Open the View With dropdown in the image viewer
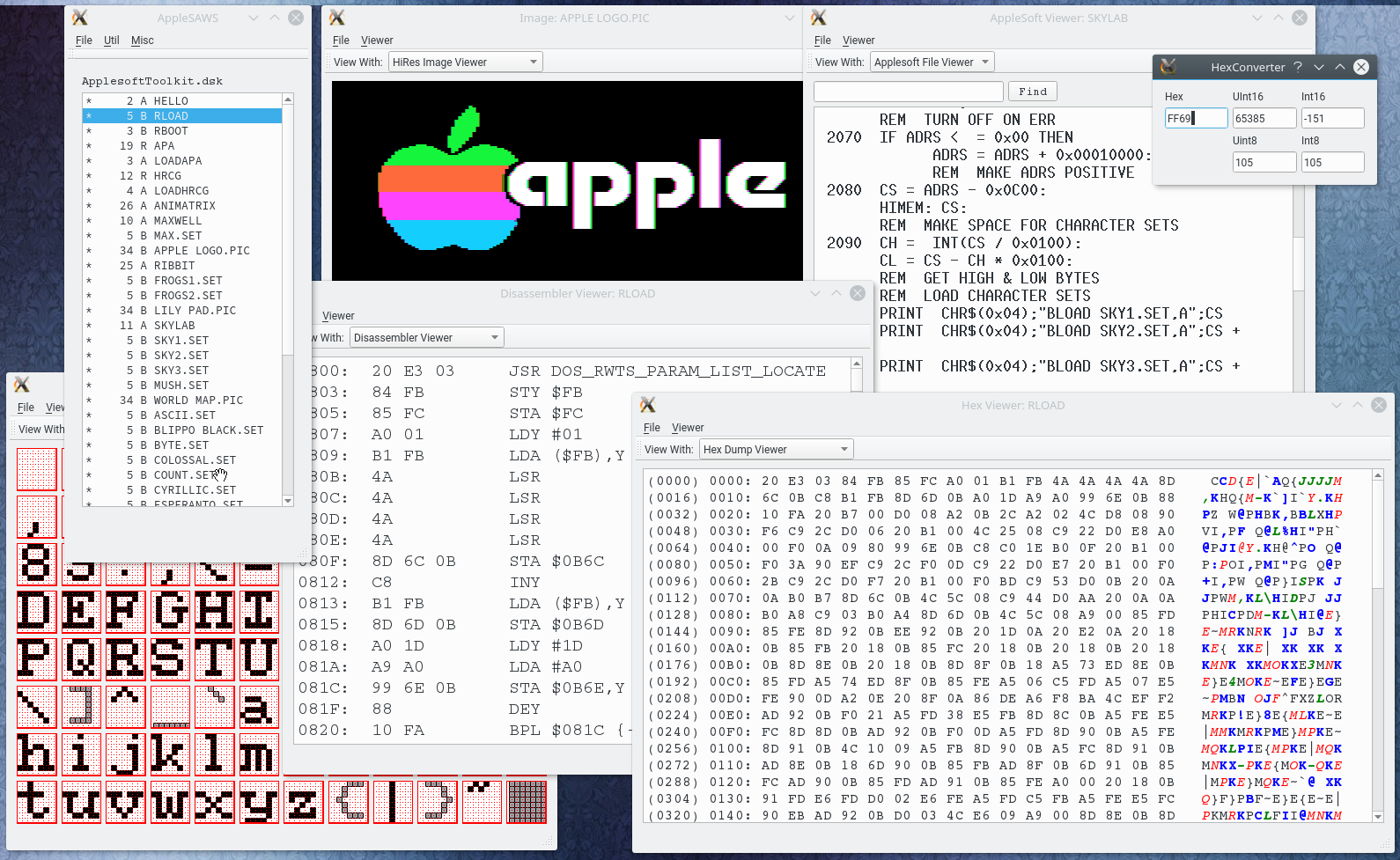This screenshot has height=860, width=1400. point(466,62)
